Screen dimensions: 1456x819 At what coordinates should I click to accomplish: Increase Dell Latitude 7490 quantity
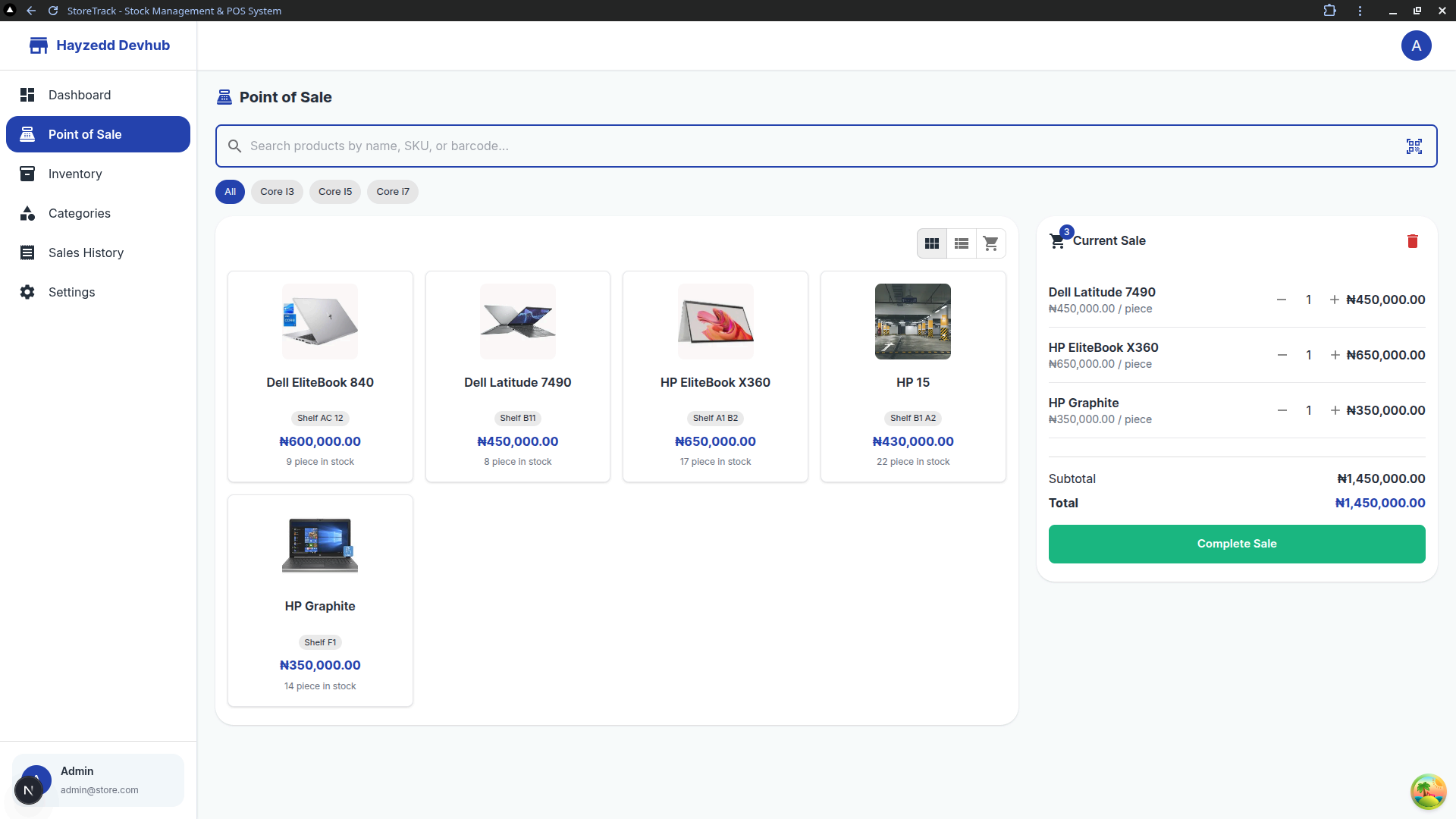click(1335, 300)
